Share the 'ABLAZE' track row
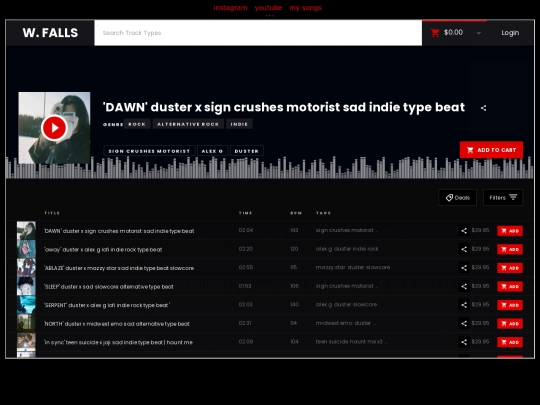The width and height of the screenshot is (540, 405). coord(464,268)
